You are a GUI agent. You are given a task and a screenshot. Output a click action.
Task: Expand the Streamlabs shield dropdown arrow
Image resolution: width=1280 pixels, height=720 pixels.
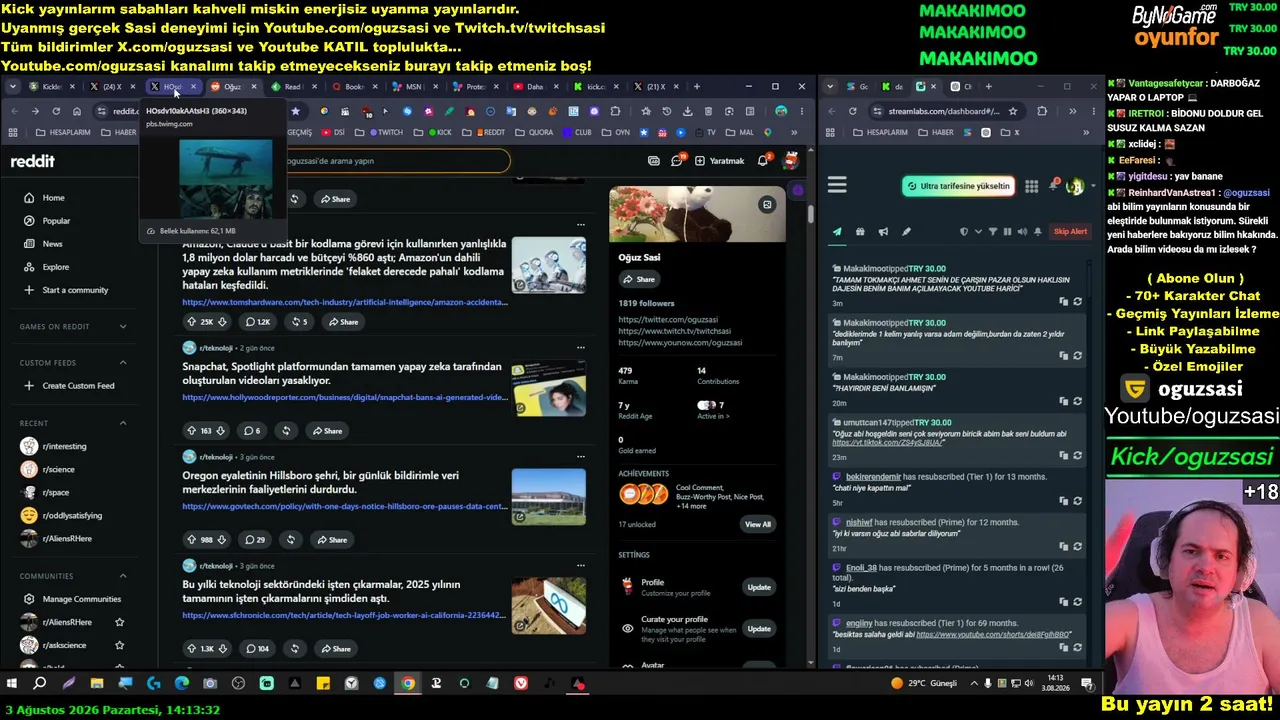(978, 232)
